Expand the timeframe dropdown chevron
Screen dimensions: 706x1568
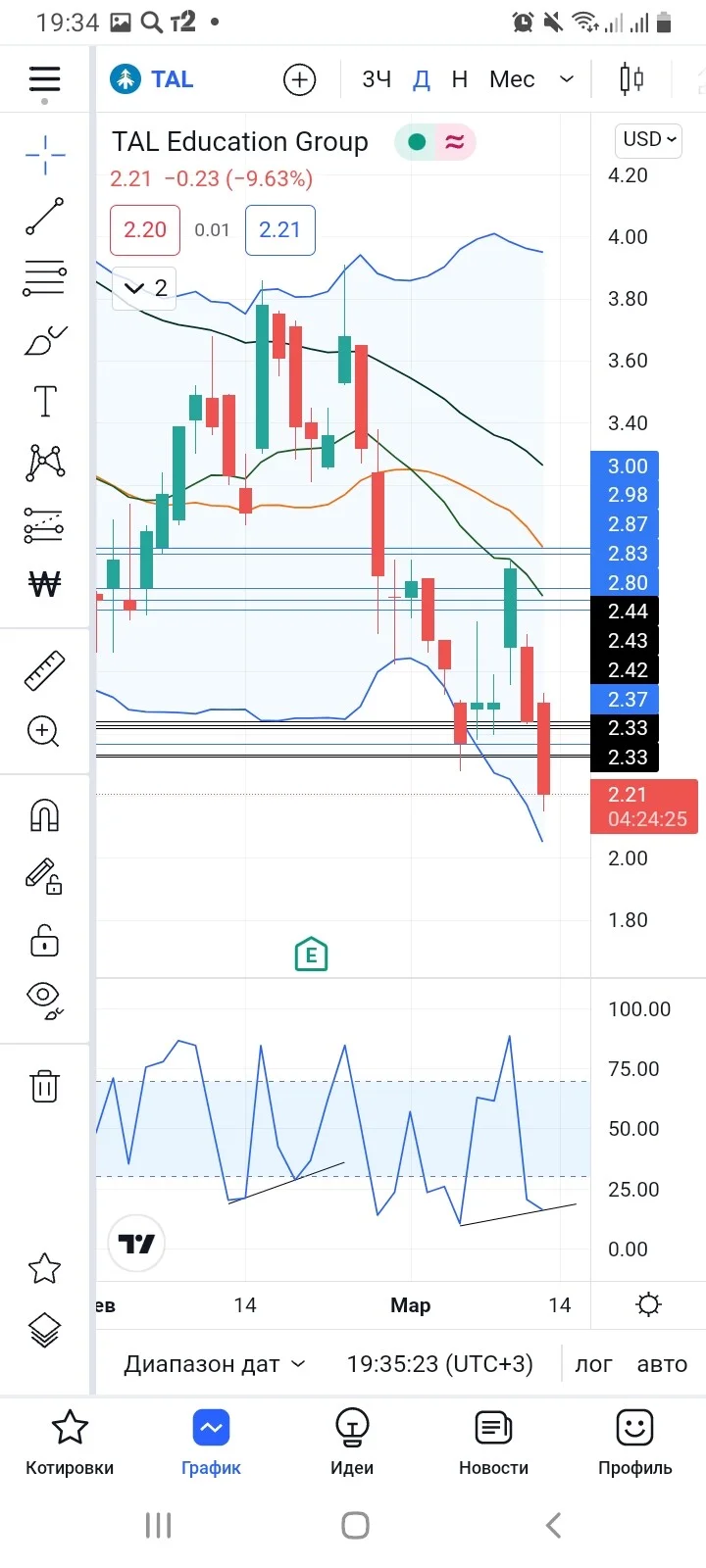567,79
